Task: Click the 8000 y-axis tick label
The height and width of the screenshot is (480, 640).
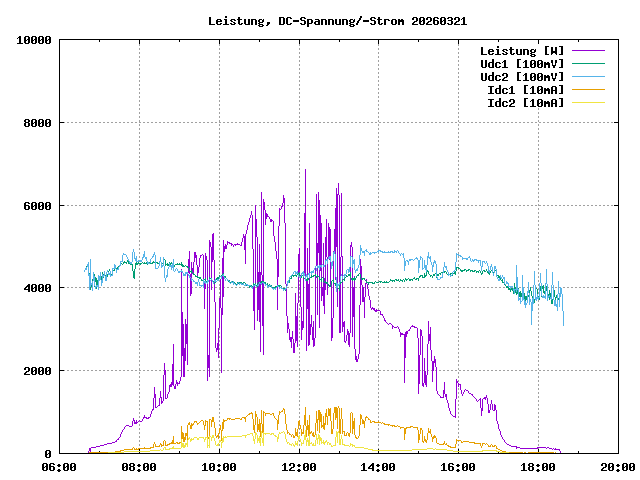Action: (x=37, y=123)
